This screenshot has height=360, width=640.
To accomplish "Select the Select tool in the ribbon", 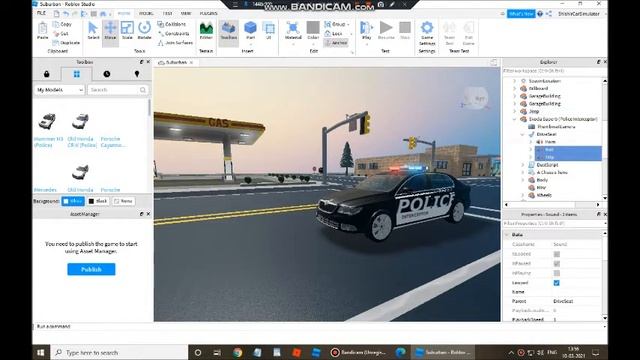I will point(93,31).
